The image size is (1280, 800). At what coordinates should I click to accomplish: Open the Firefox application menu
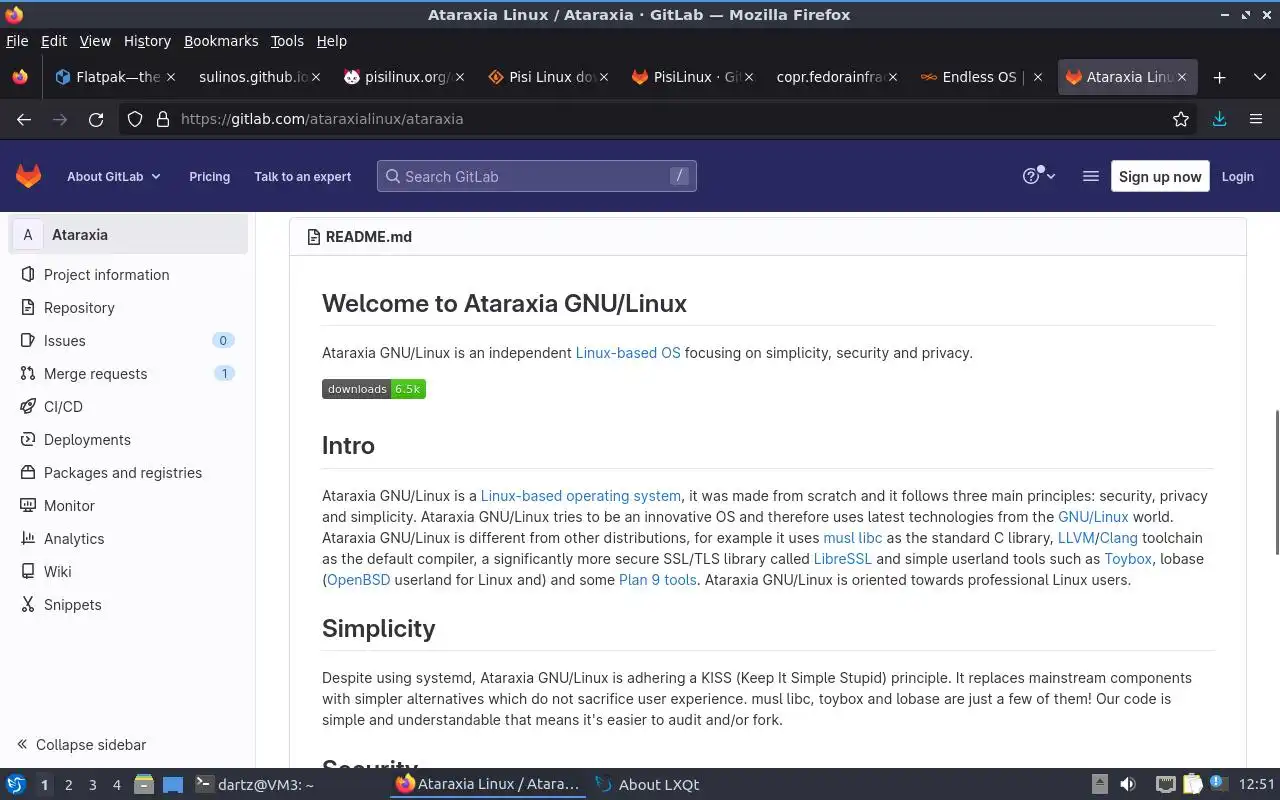pos(1256,119)
